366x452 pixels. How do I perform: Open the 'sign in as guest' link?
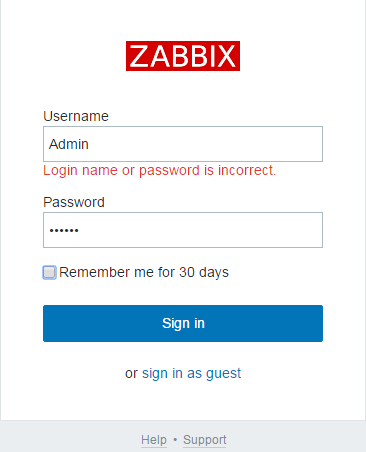click(x=191, y=373)
